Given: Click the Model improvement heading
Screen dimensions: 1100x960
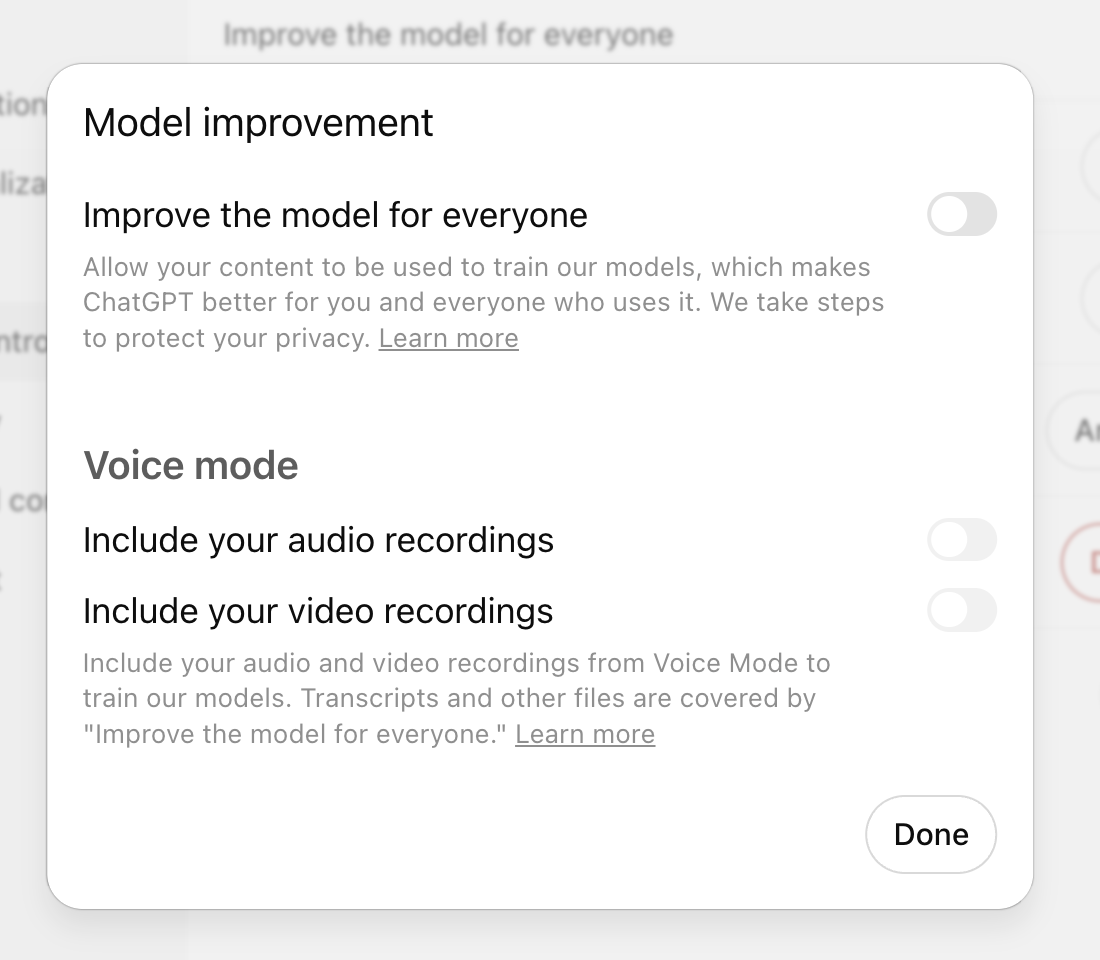Looking at the screenshot, I should point(258,122).
